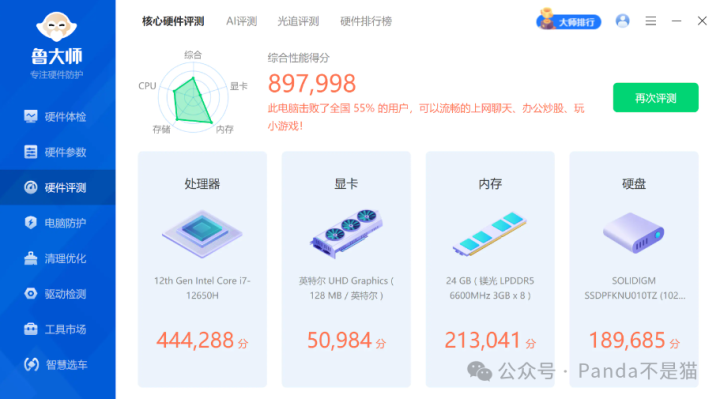
Task: Click the 内存 memory score card
Action: 490,269
